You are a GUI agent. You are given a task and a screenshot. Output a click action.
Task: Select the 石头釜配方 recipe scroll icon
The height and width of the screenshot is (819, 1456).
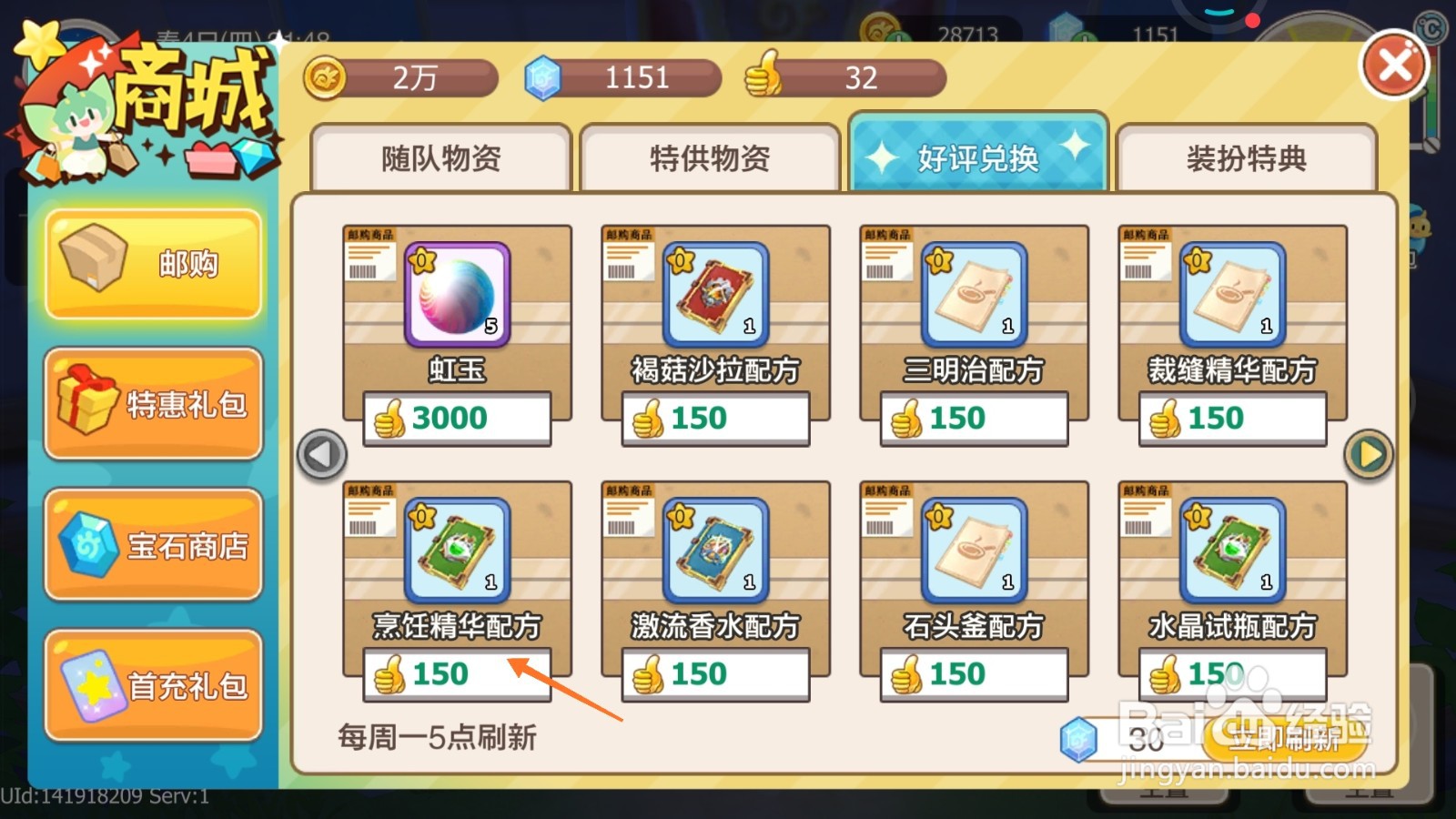tap(974, 550)
